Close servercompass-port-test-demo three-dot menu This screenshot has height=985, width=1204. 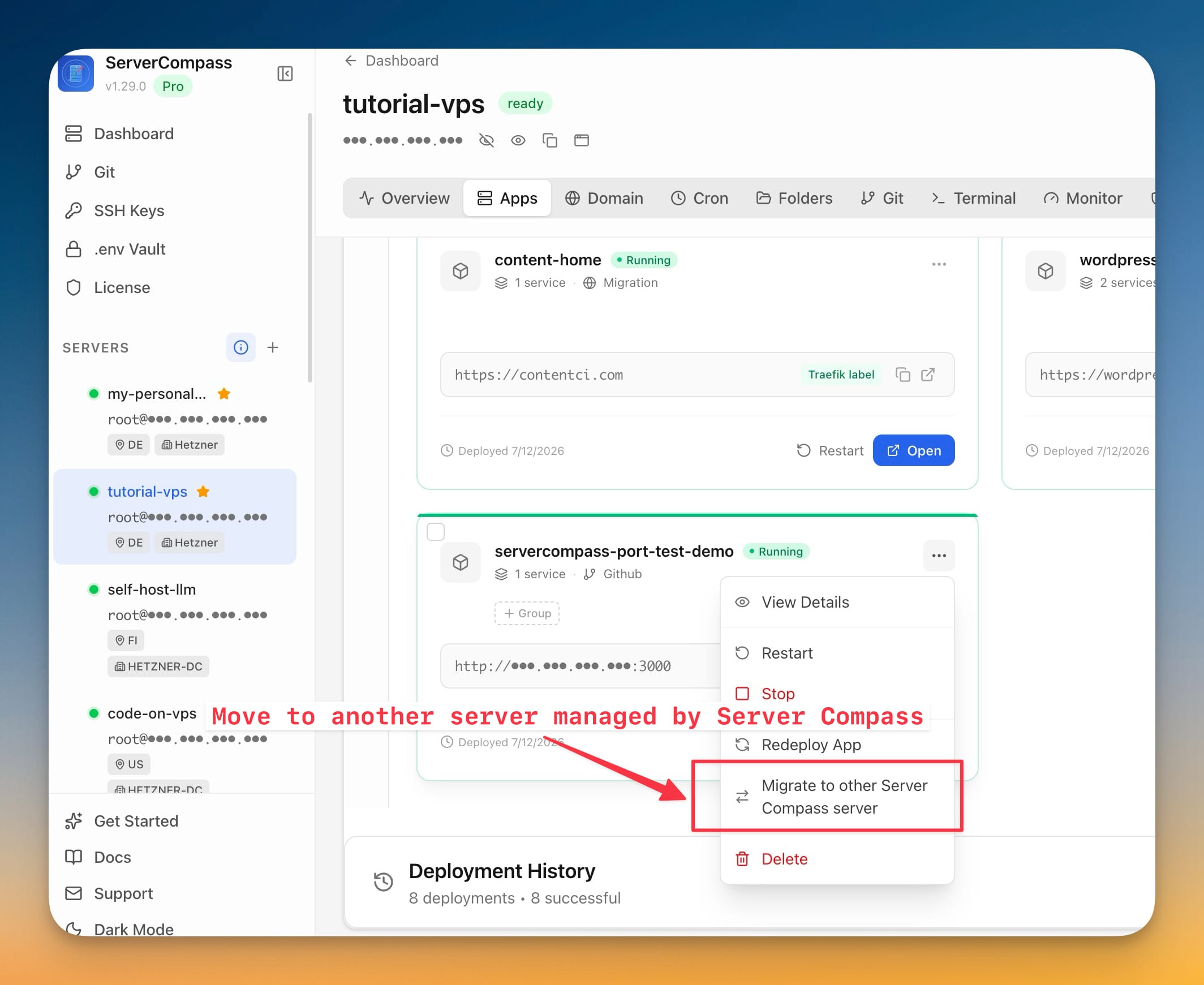pos(939,556)
